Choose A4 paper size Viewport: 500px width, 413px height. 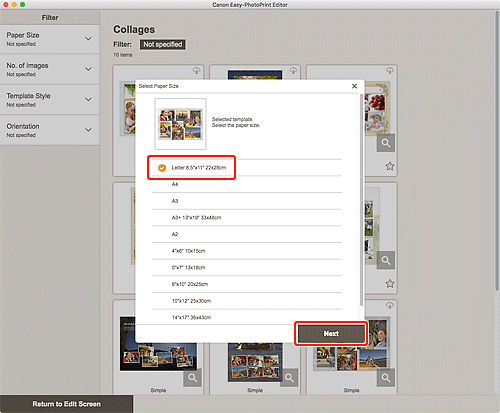(247, 184)
